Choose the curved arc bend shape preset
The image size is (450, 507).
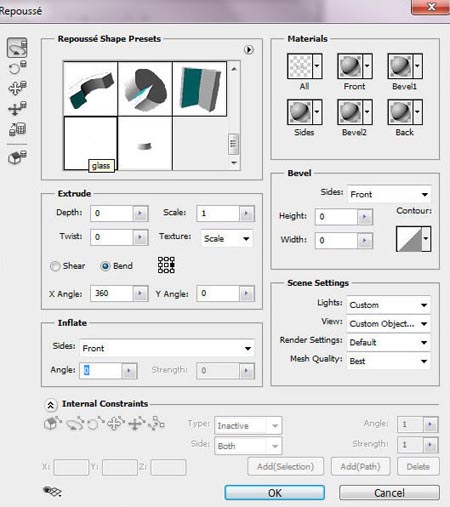[x=91, y=89]
